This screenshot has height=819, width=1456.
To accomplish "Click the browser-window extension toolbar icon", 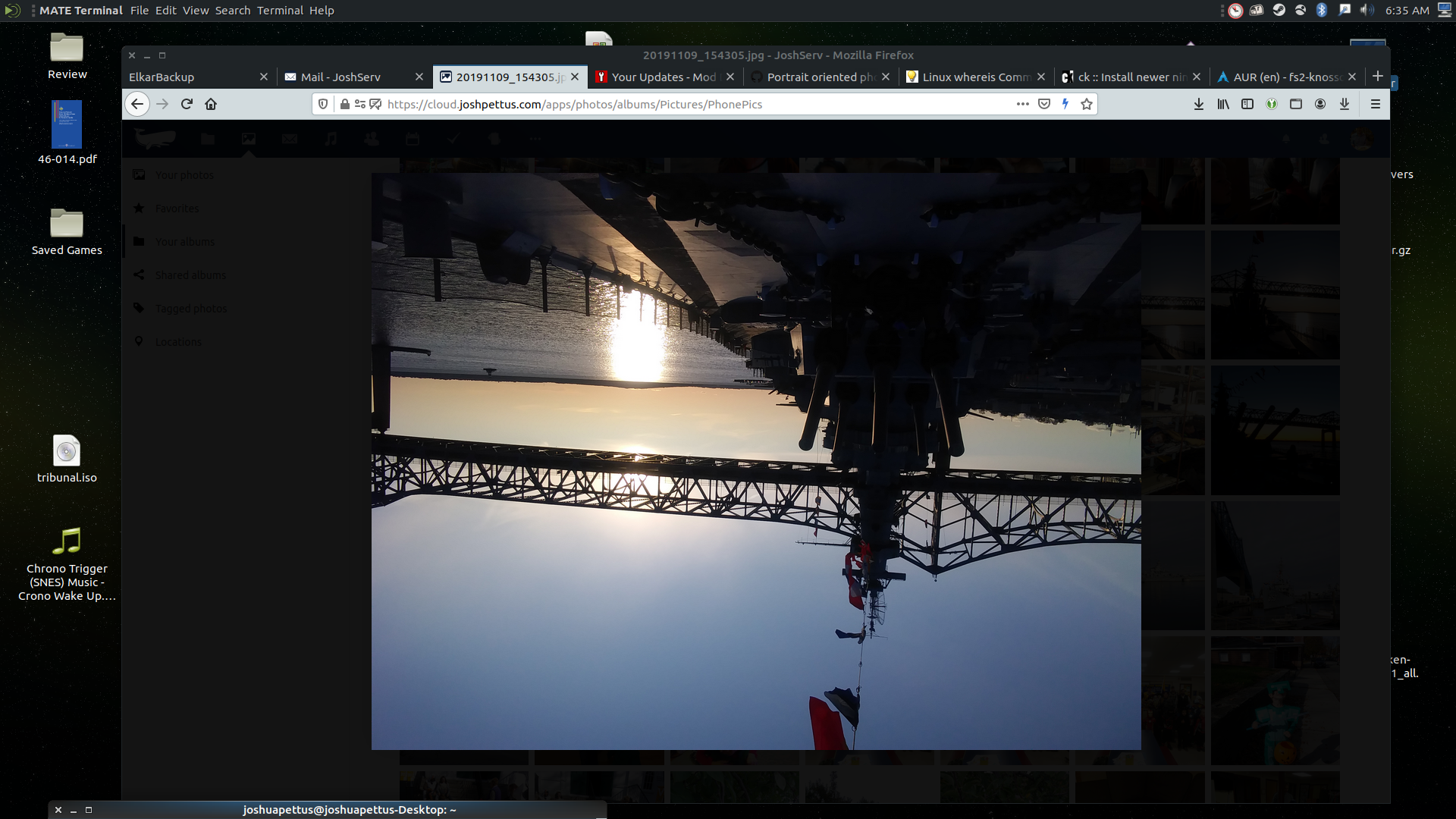I will pyautogui.click(x=1296, y=104).
